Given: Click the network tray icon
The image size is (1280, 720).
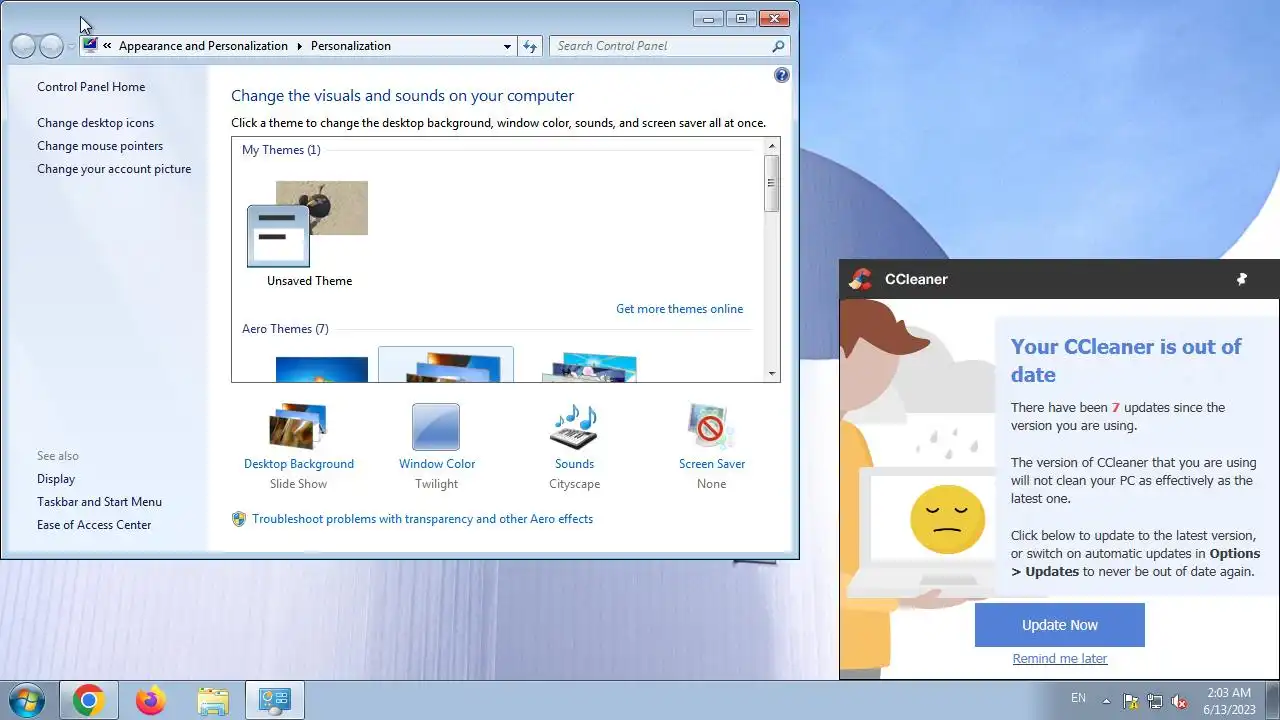Looking at the screenshot, I should coord(1155,701).
